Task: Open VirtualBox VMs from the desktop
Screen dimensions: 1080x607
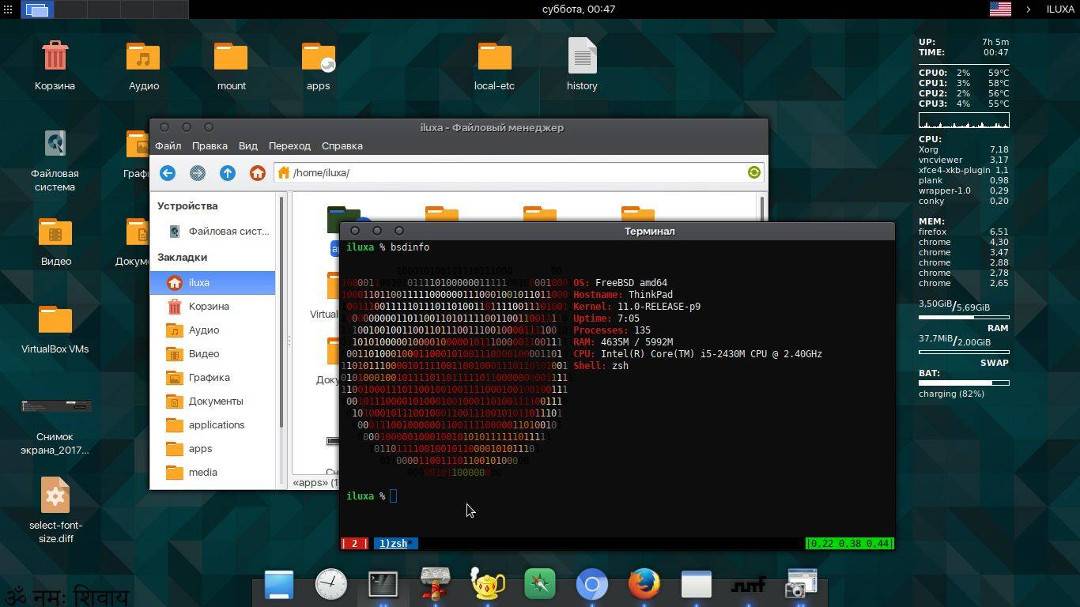Action: (x=55, y=320)
